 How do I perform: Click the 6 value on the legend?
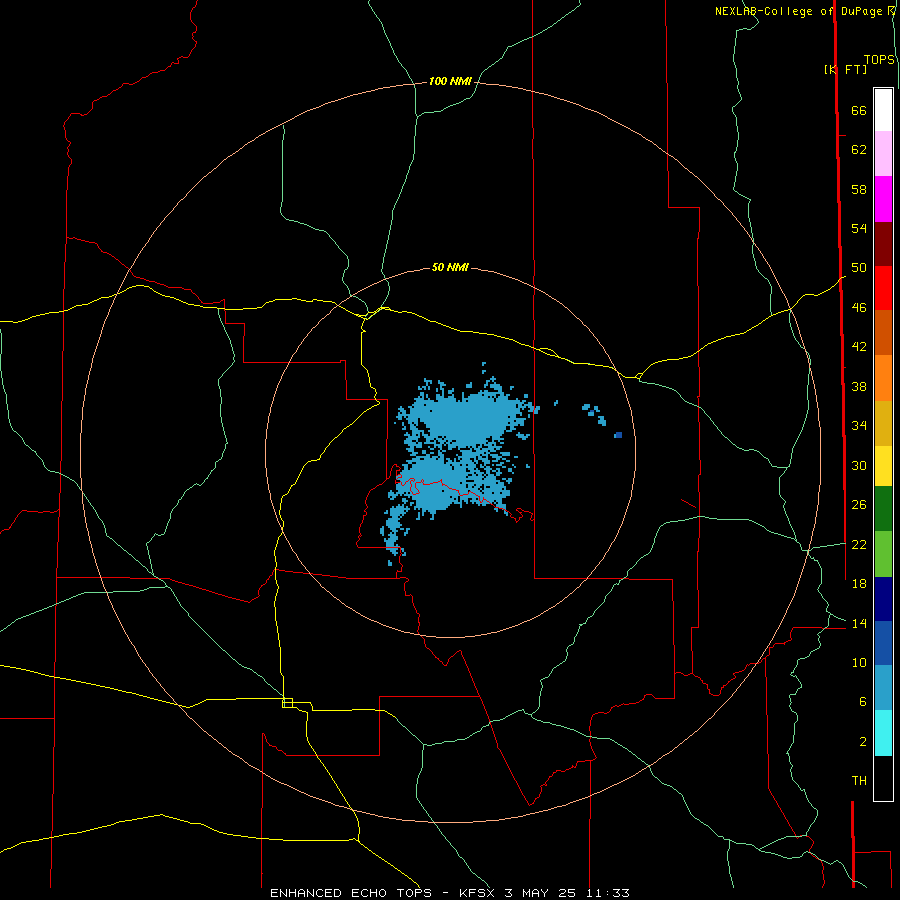862,702
